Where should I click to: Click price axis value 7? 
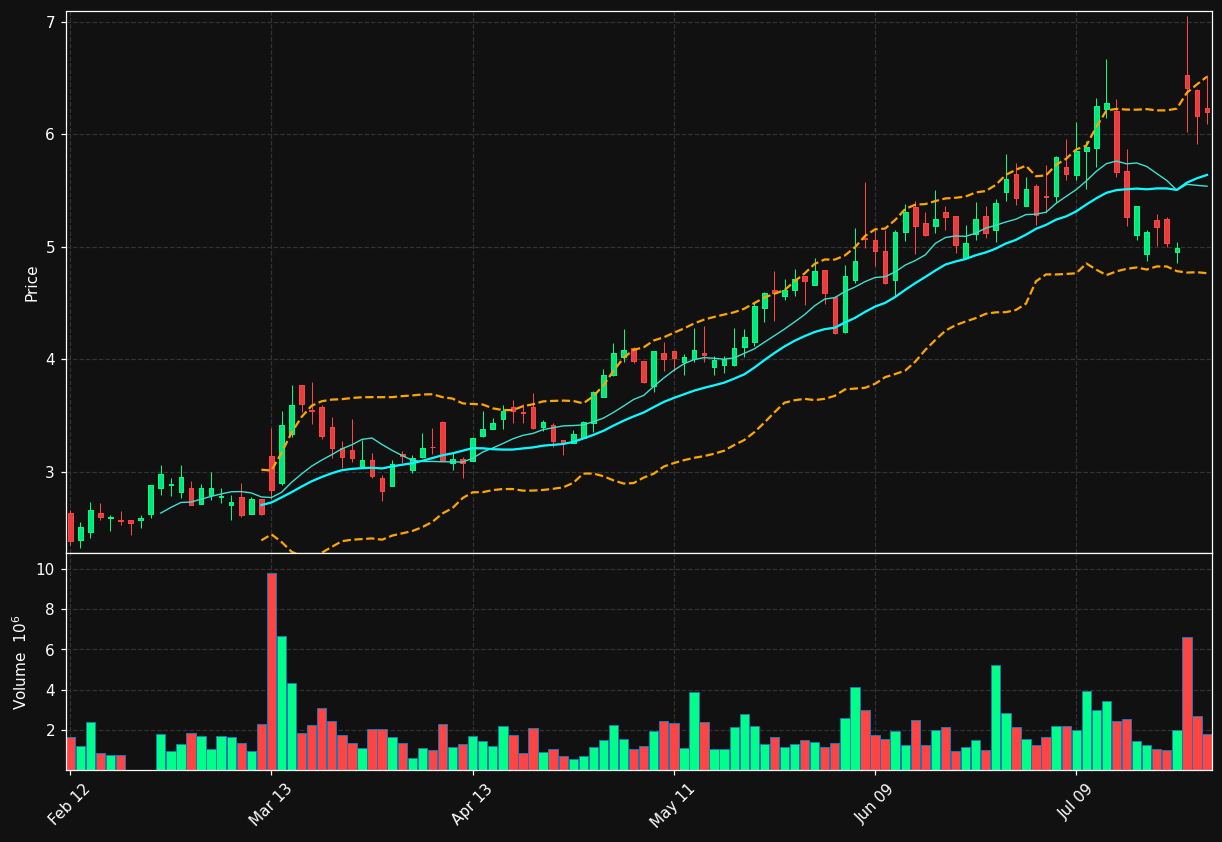52,22
